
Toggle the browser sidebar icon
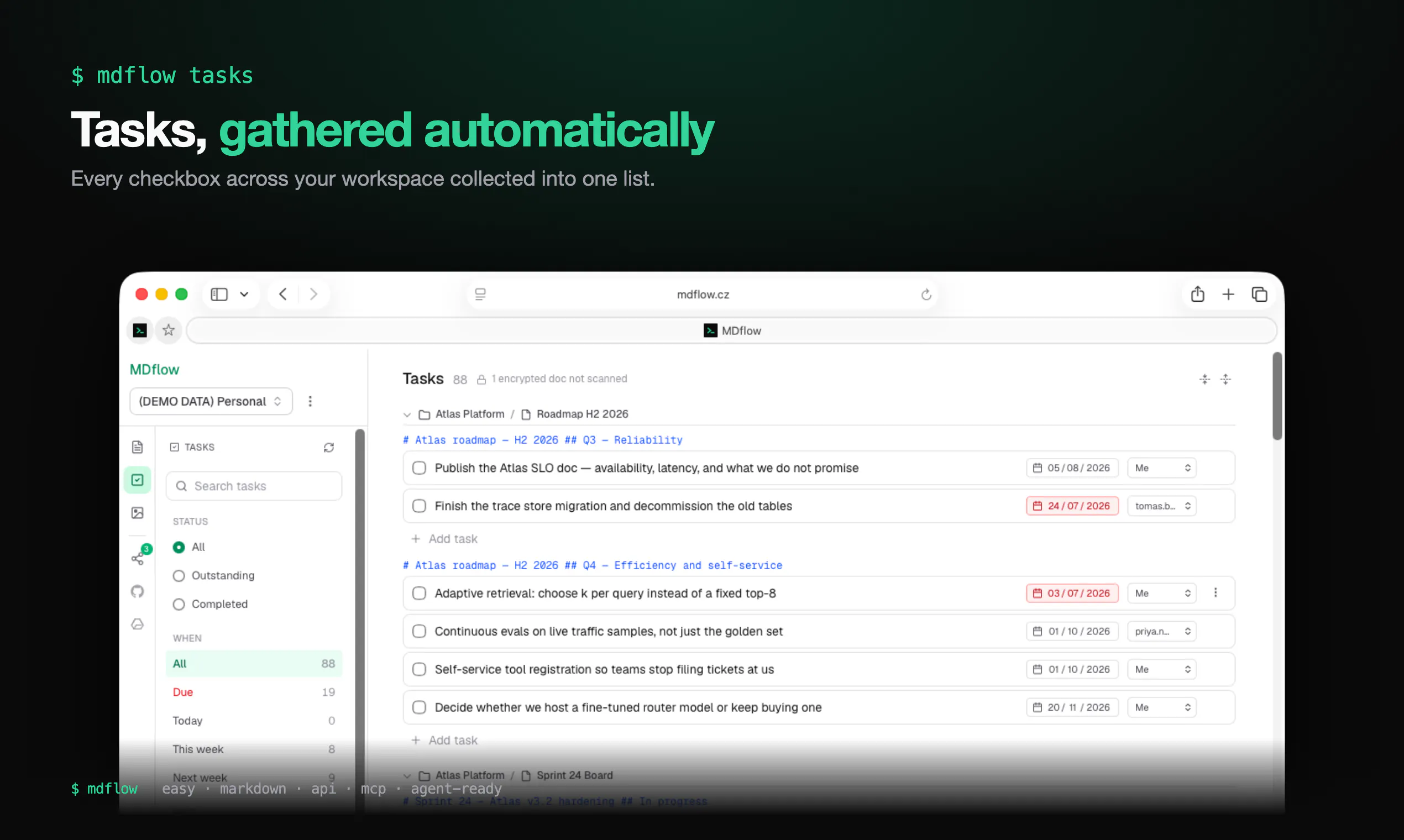pos(219,295)
